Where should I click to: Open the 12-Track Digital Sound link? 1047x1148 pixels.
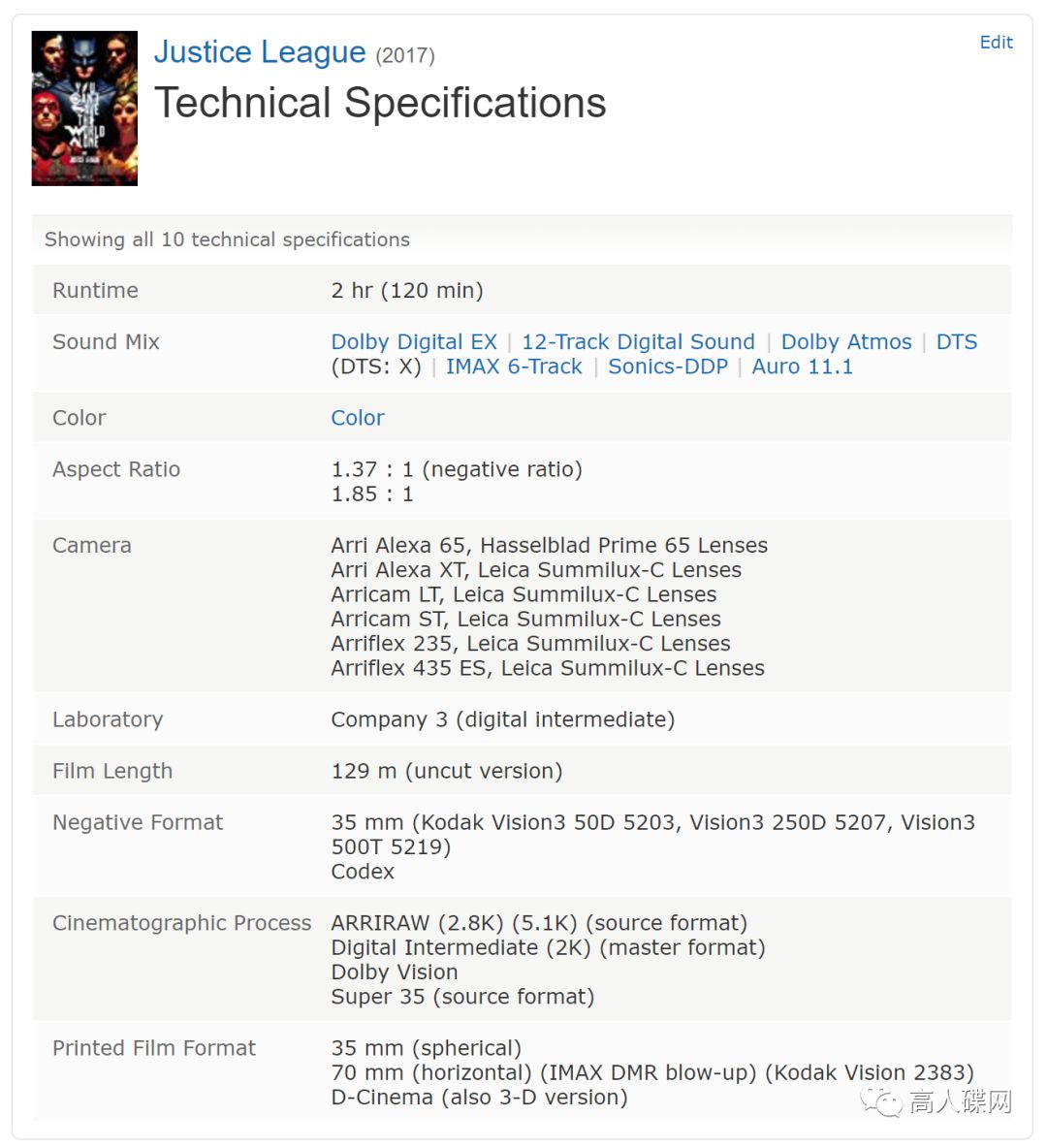[x=638, y=342]
